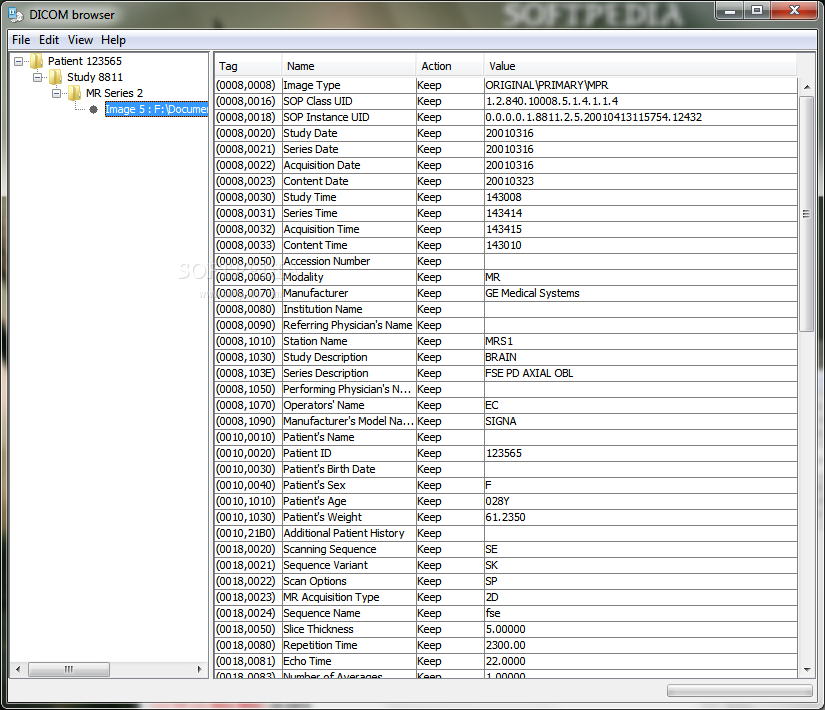
Task: Click the Keep action for Patient ID
Action: click(x=450, y=453)
